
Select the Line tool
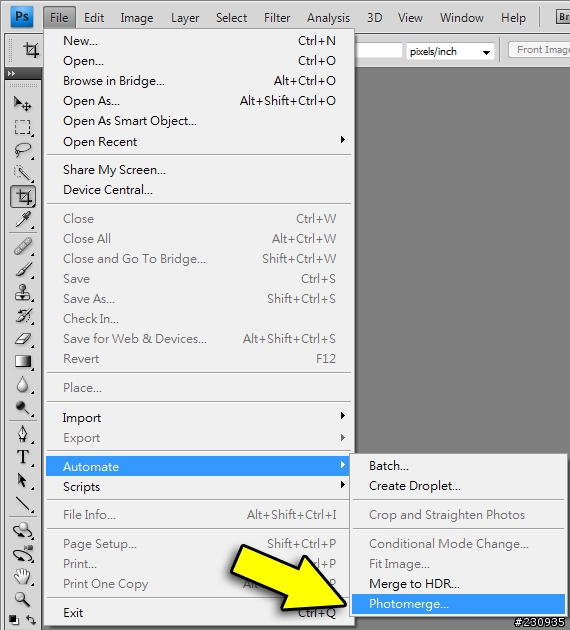click(x=22, y=503)
